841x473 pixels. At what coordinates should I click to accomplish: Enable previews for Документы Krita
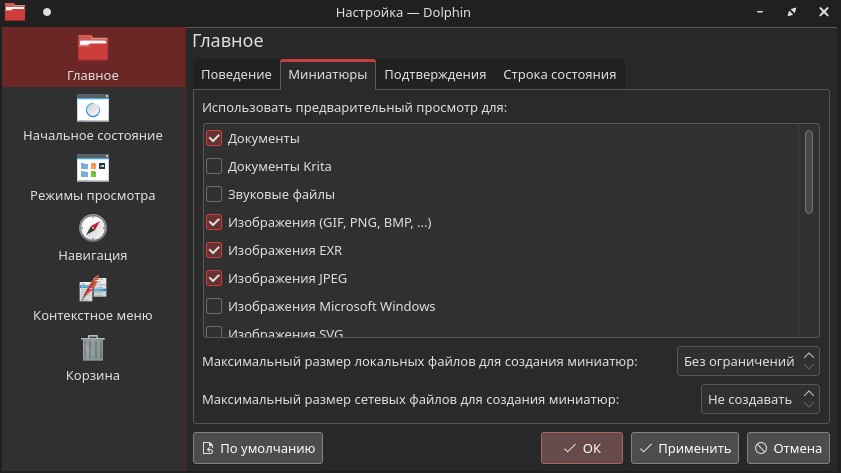coord(214,167)
